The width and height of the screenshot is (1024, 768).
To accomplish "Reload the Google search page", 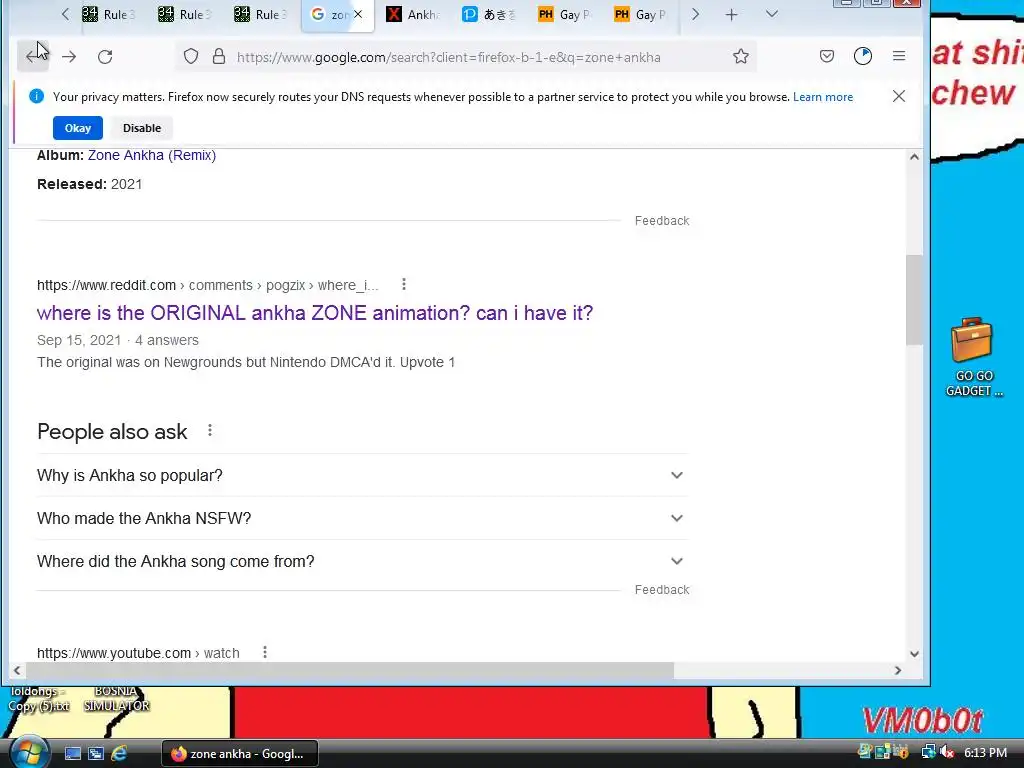I will [x=105, y=57].
